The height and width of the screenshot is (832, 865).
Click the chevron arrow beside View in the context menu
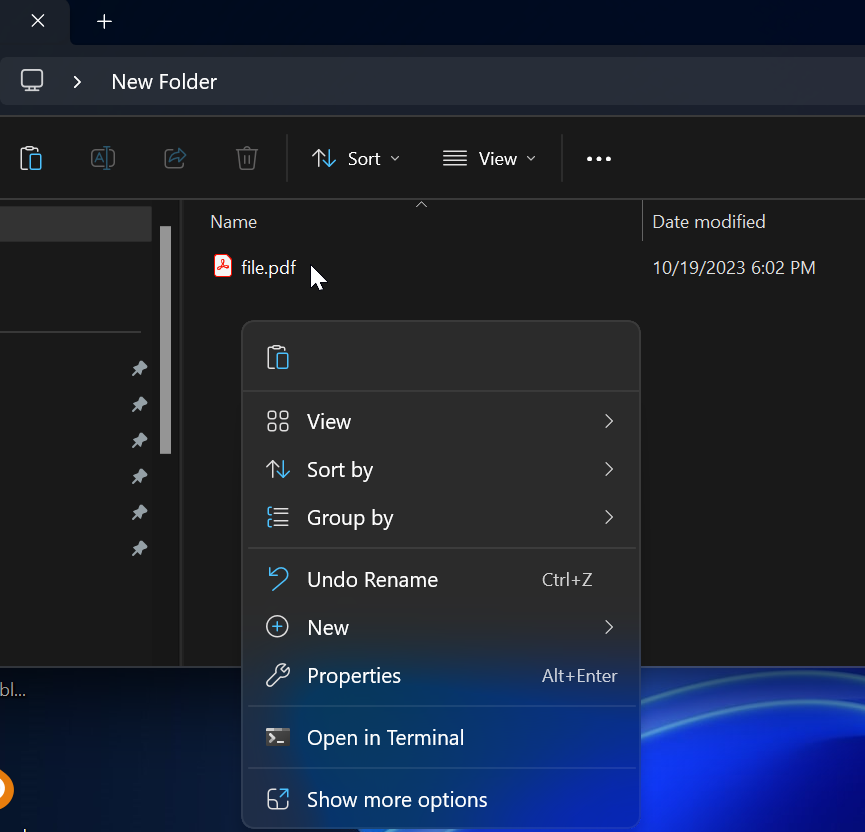tap(609, 422)
